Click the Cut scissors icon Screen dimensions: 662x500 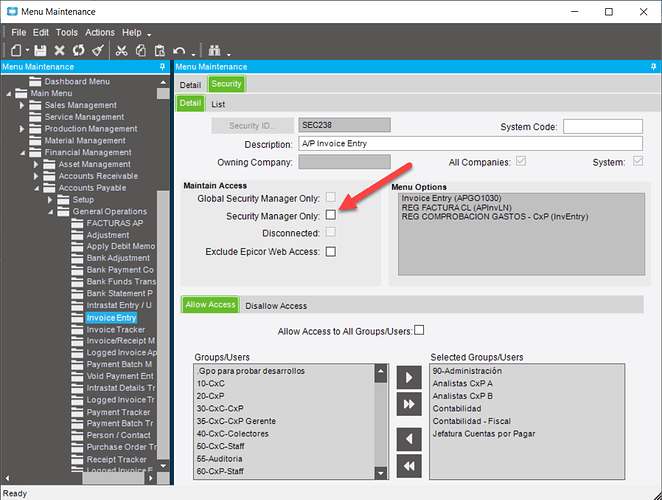[x=122, y=51]
